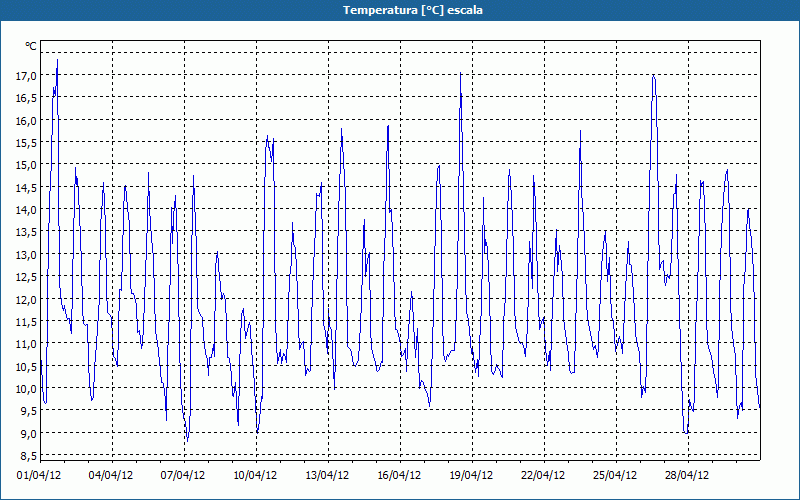Screen dimensions: 800x500
Task: Click the 07/04/12 date label
Action: 183,475
